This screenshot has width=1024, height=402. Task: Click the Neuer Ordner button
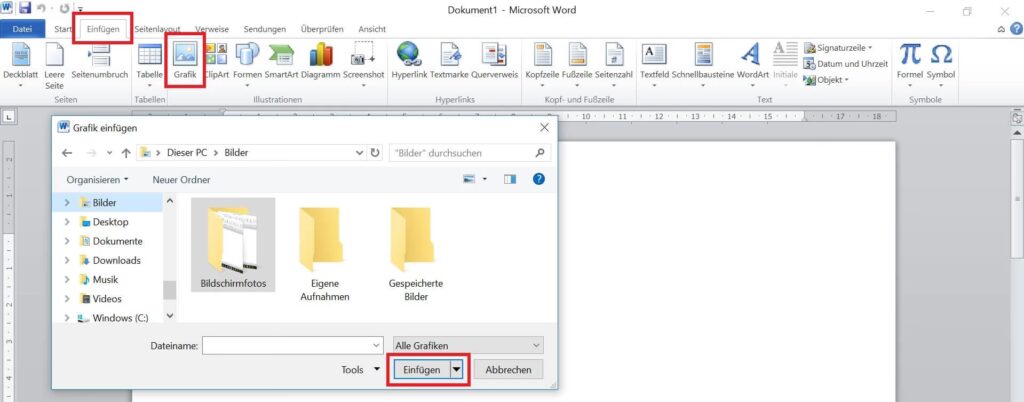point(181,180)
